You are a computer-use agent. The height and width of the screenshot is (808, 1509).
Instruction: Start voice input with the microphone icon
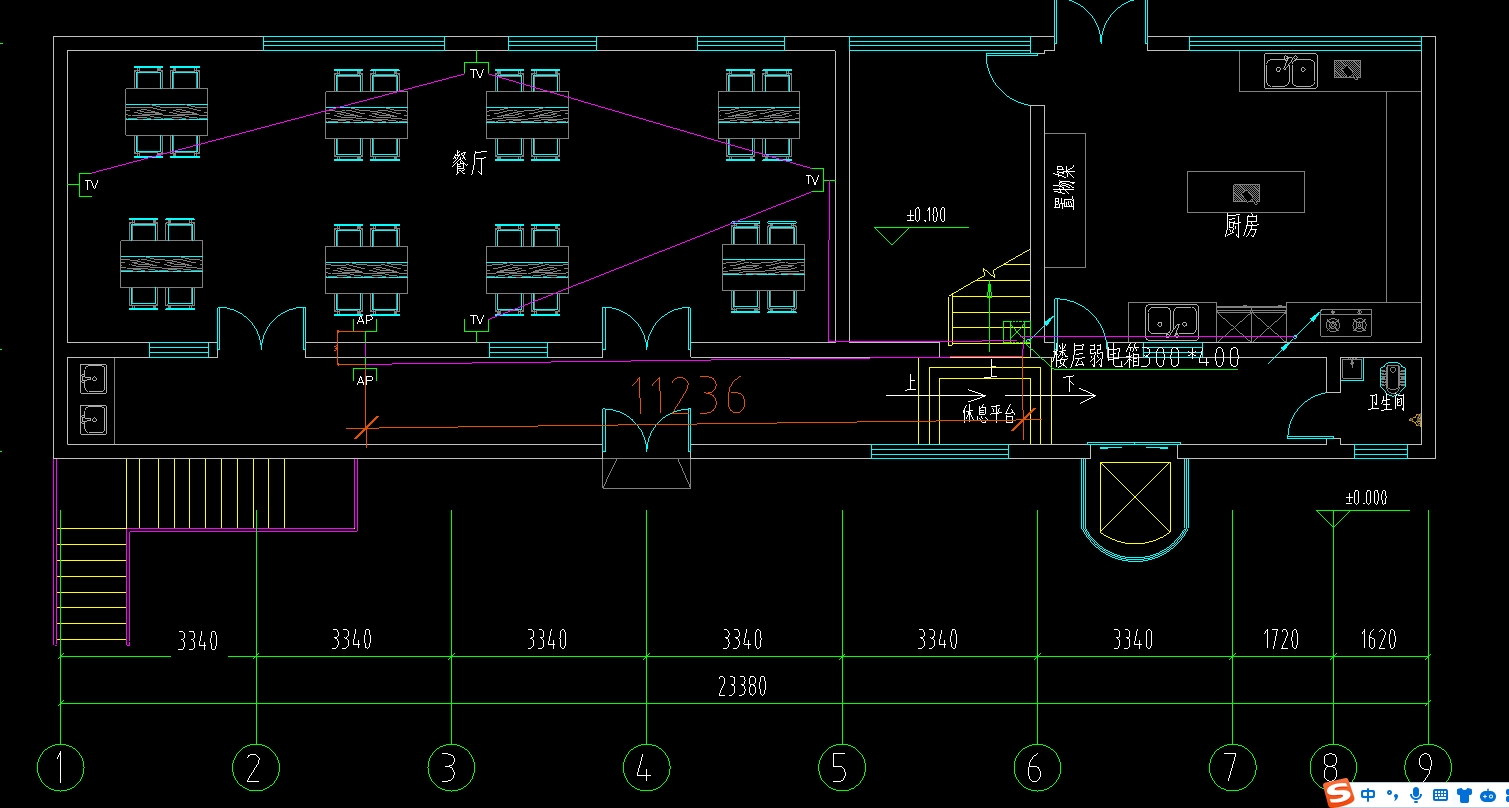(x=1416, y=795)
